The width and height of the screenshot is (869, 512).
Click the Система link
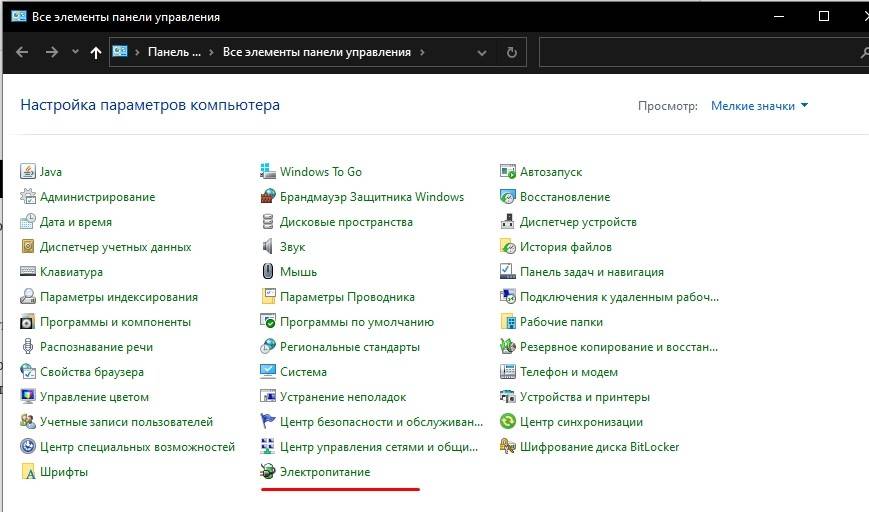tap(303, 372)
